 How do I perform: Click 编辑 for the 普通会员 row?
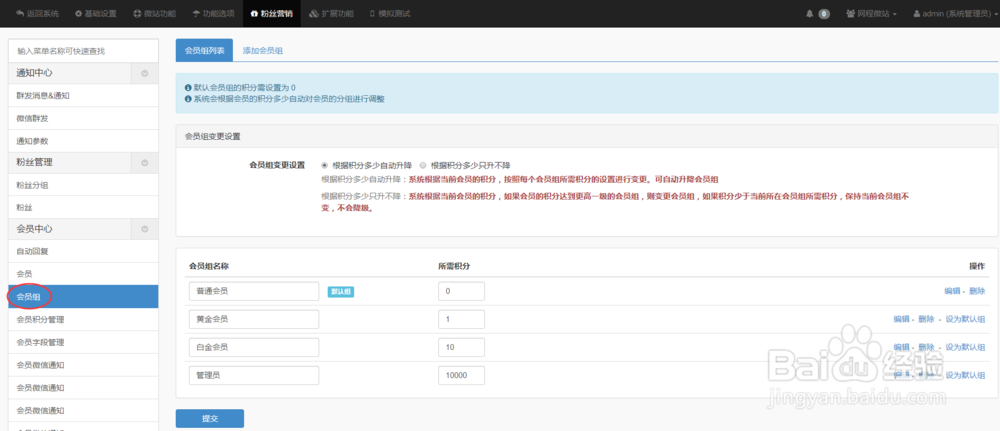pos(952,291)
